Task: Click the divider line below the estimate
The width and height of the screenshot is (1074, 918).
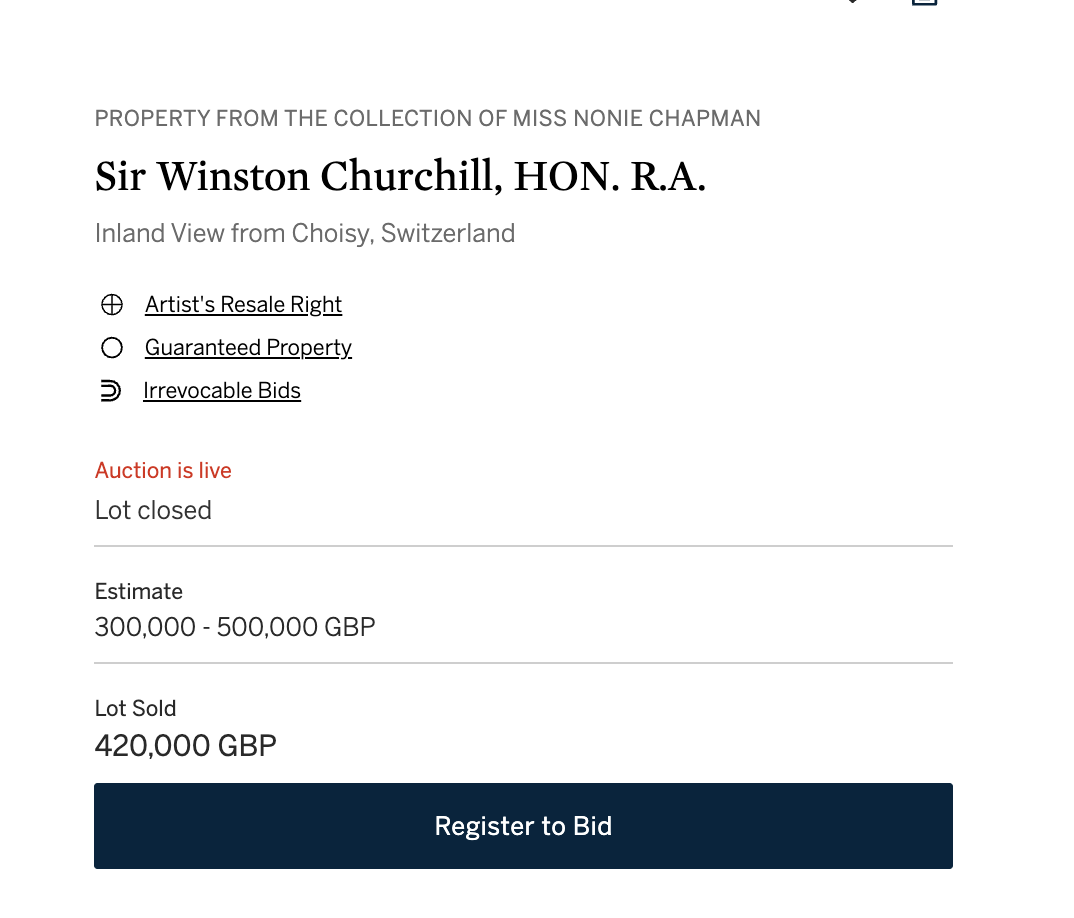Action: tap(523, 662)
